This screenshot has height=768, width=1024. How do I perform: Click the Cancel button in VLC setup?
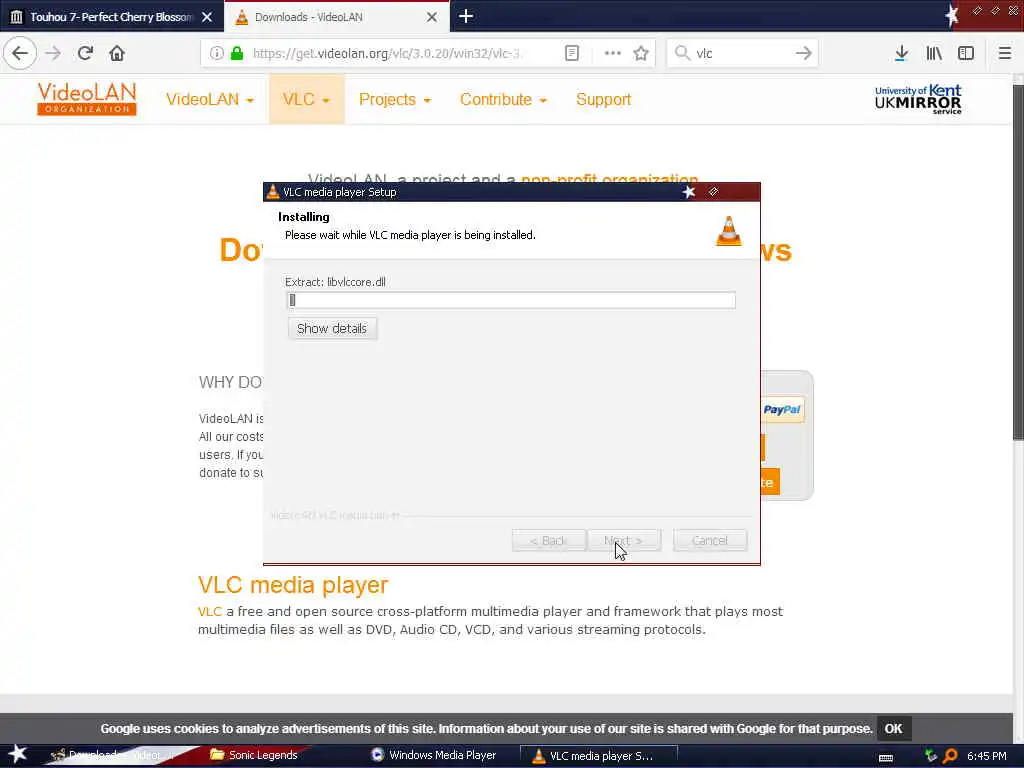click(x=710, y=541)
